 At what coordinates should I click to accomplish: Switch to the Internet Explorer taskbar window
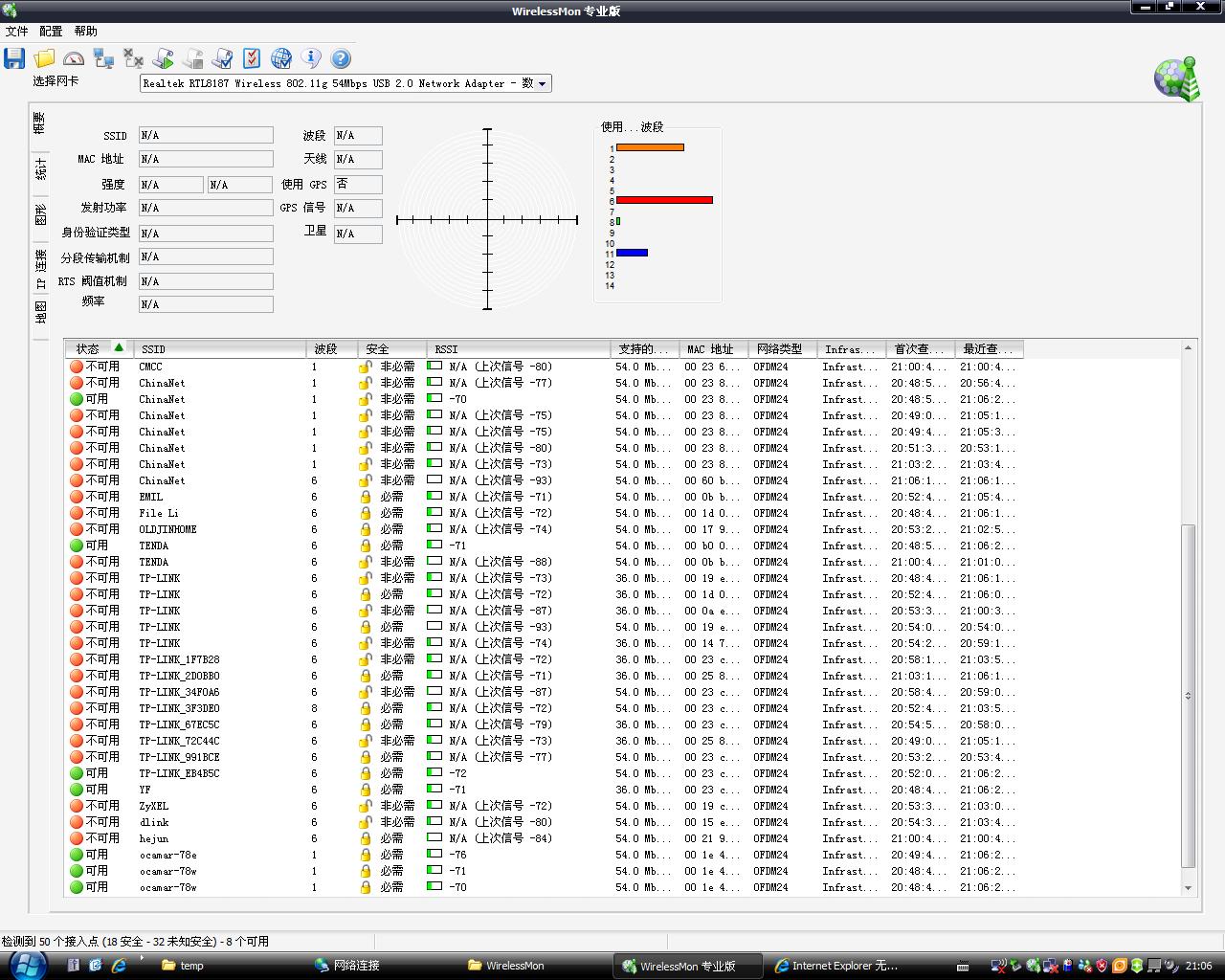(842, 966)
